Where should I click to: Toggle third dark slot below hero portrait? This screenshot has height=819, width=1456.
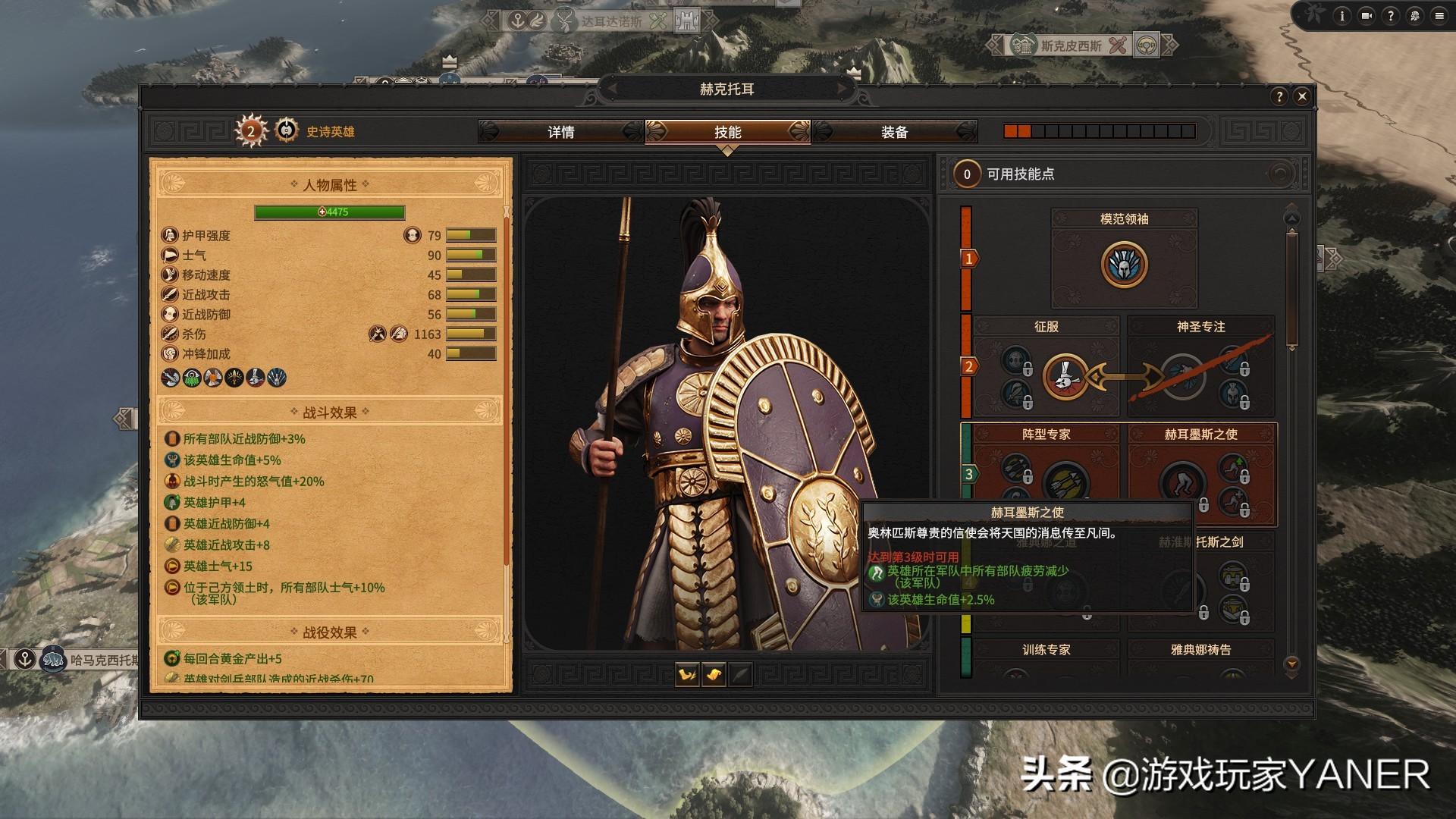click(x=740, y=674)
